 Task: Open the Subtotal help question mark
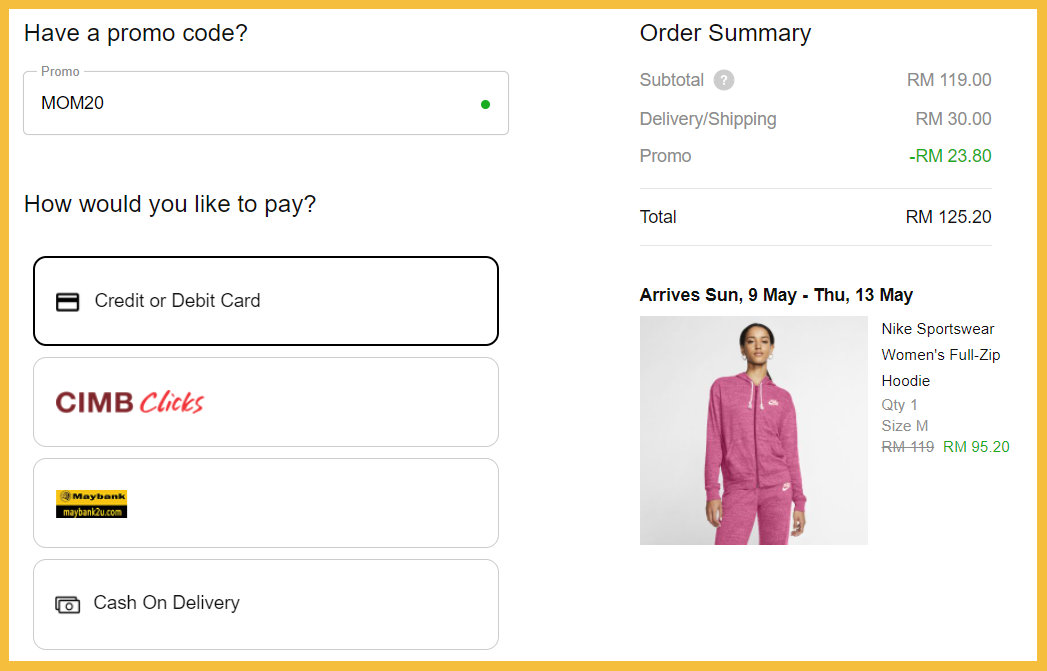click(724, 81)
